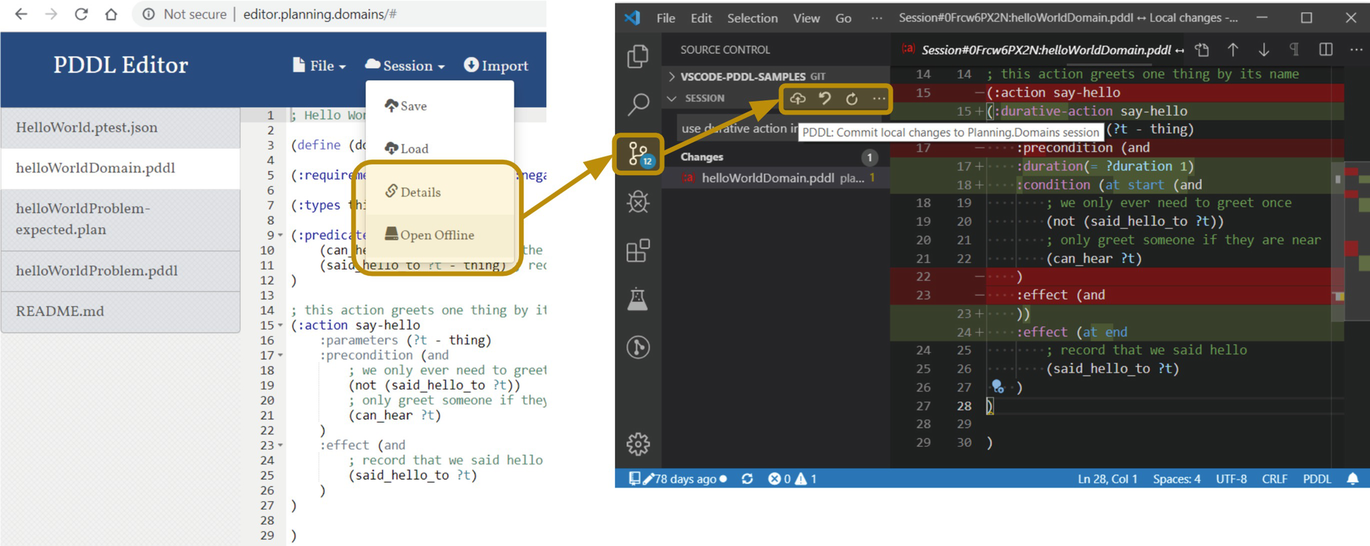The height and width of the screenshot is (546, 1370).
Task: Split the editor with split icon
Action: [1326, 50]
